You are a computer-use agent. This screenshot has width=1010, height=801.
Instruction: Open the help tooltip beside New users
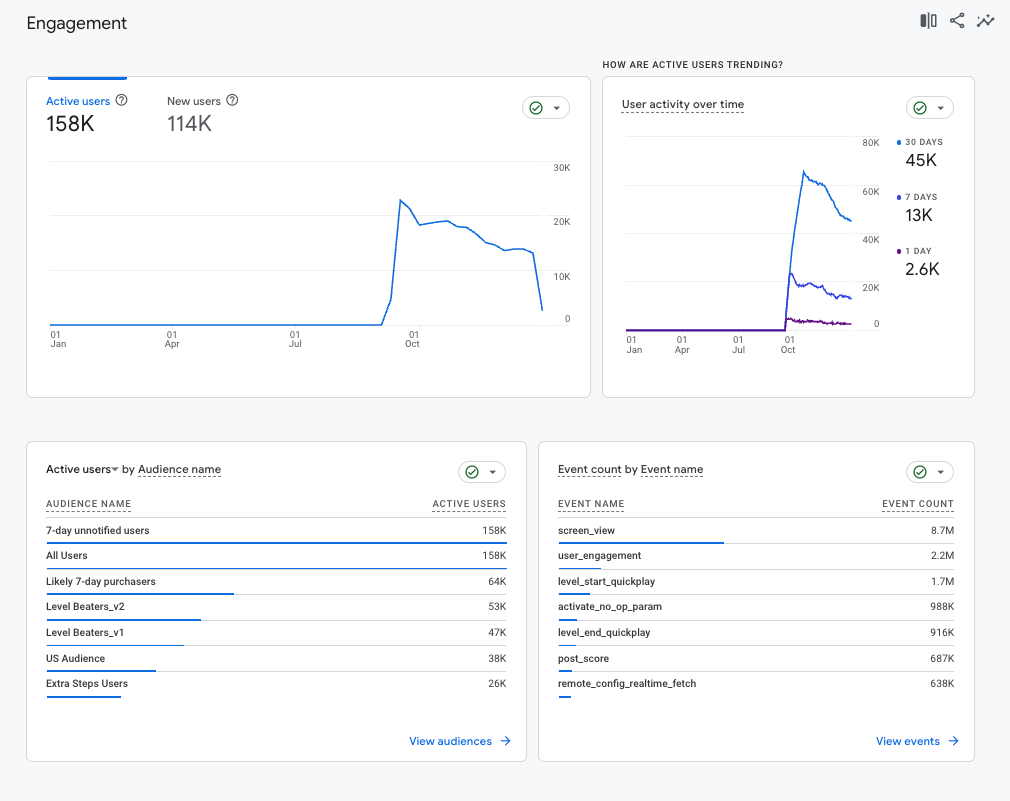click(x=232, y=100)
